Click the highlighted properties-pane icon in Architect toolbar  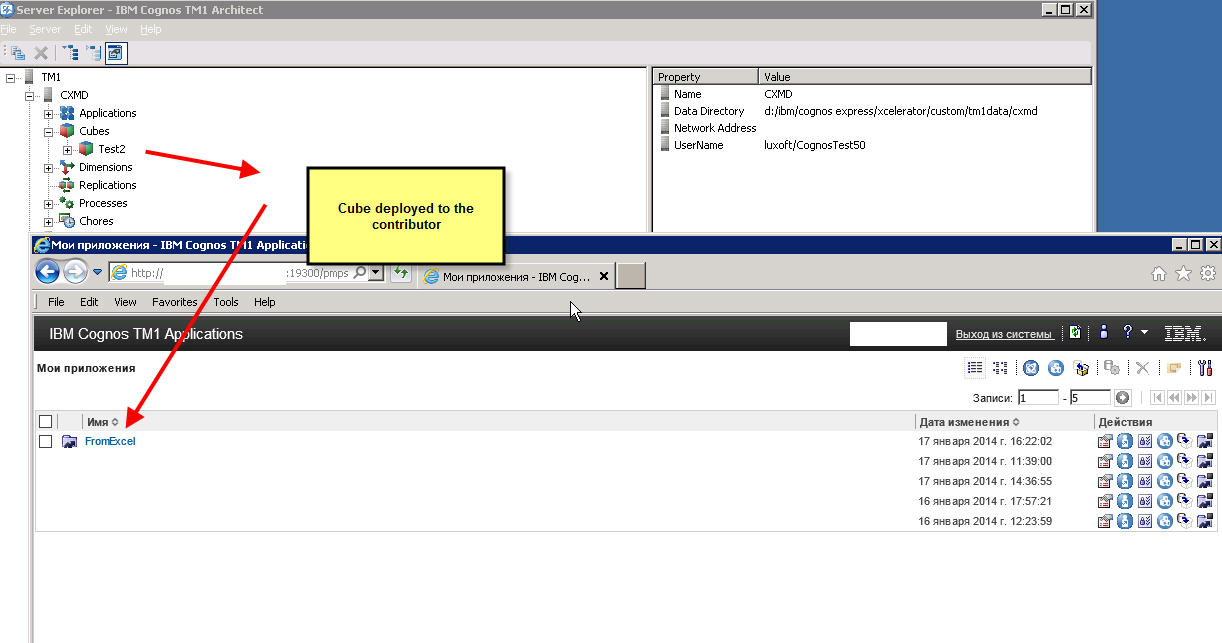116,53
